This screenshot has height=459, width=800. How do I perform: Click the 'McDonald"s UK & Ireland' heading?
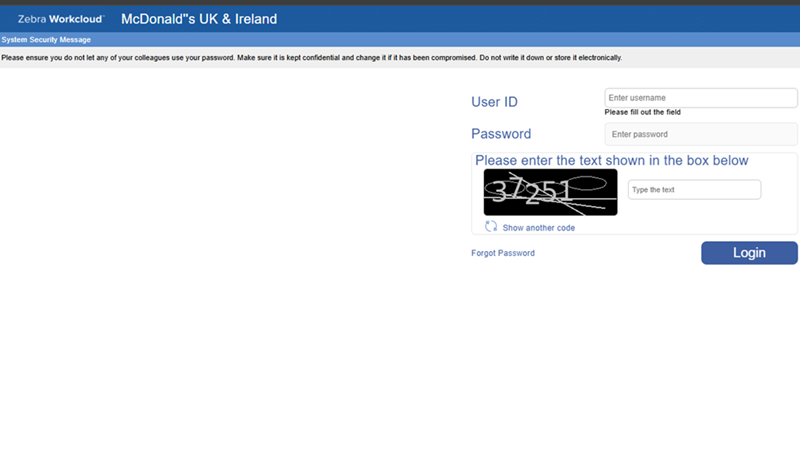coord(199,19)
